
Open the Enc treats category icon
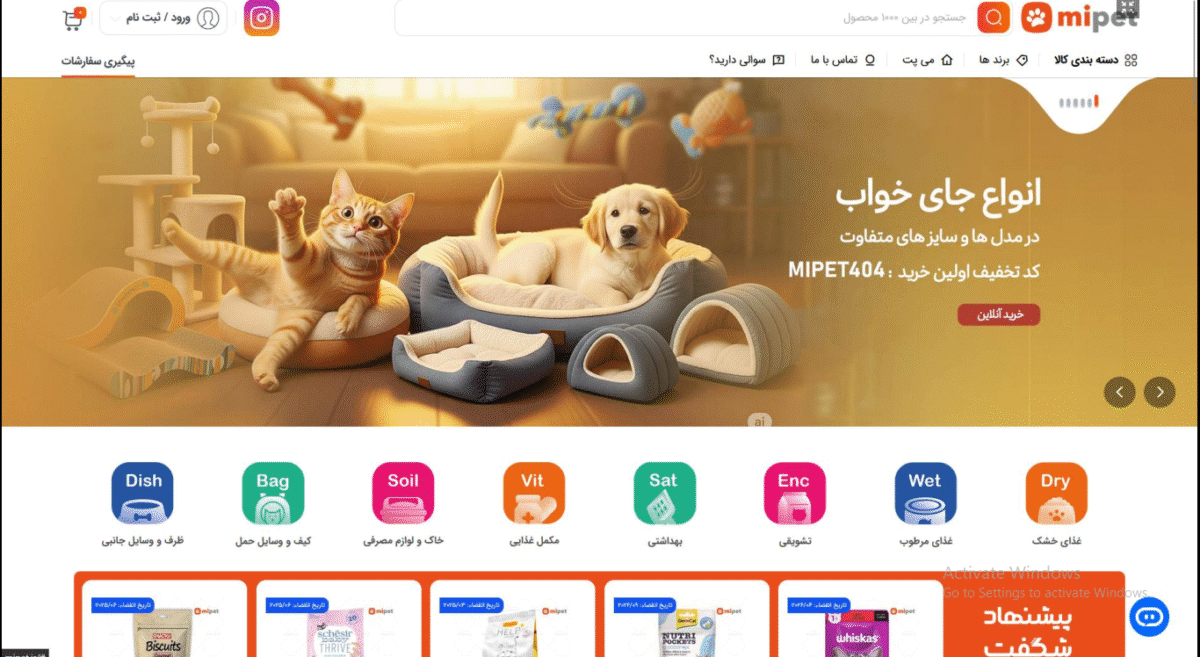click(x=794, y=493)
